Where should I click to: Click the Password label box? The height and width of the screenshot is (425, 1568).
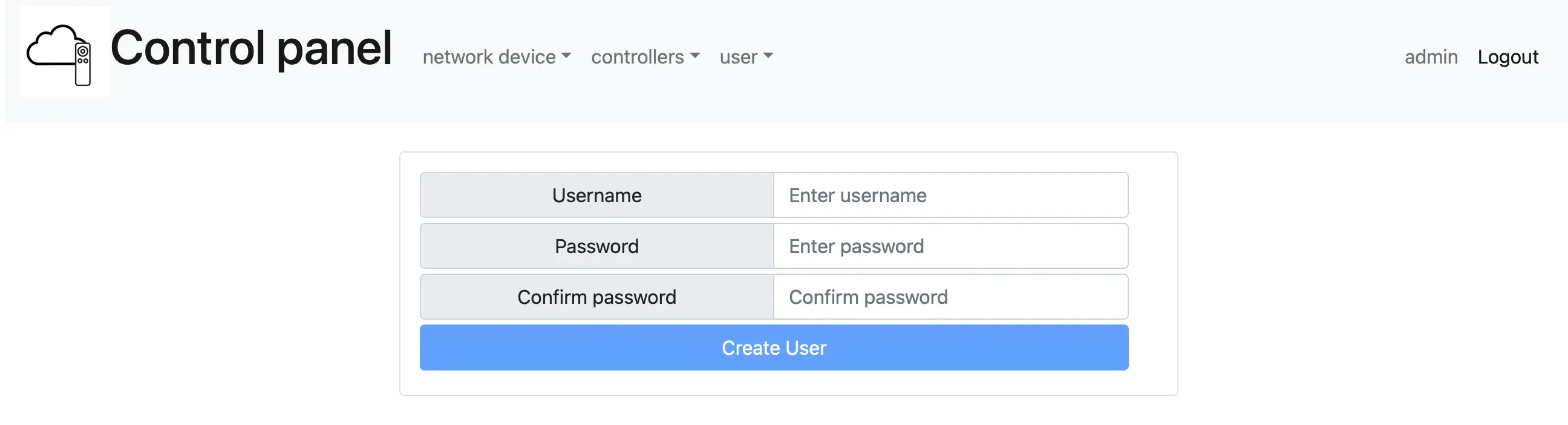(x=596, y=246)
